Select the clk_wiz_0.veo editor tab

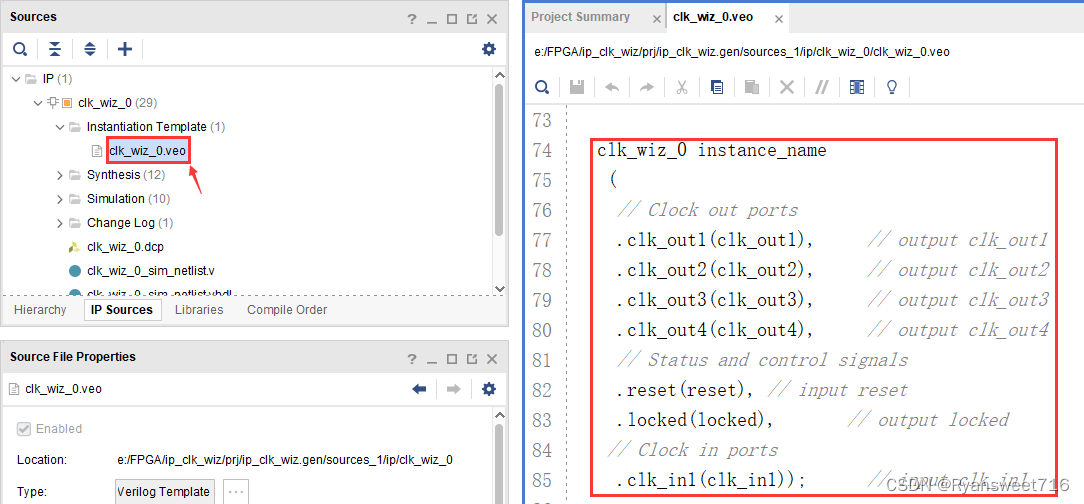click(712, 19)
